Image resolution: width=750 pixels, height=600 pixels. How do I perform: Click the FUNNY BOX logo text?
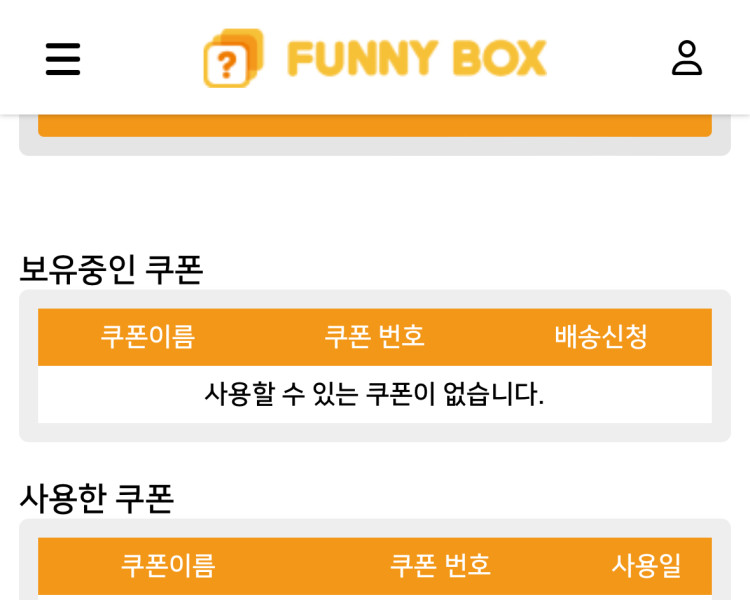click(417, 59)
